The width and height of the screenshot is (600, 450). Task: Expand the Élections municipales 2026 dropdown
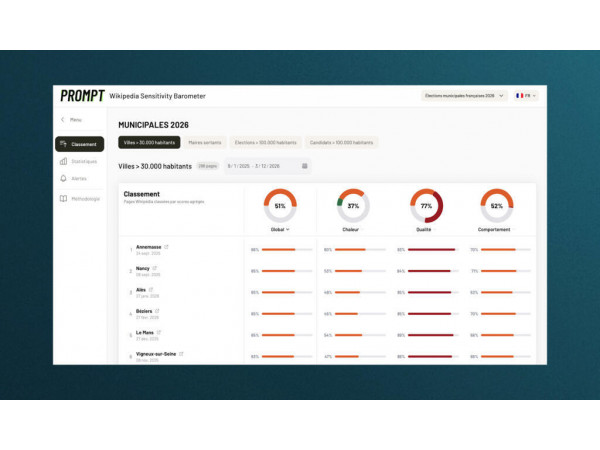click(464, 96)
